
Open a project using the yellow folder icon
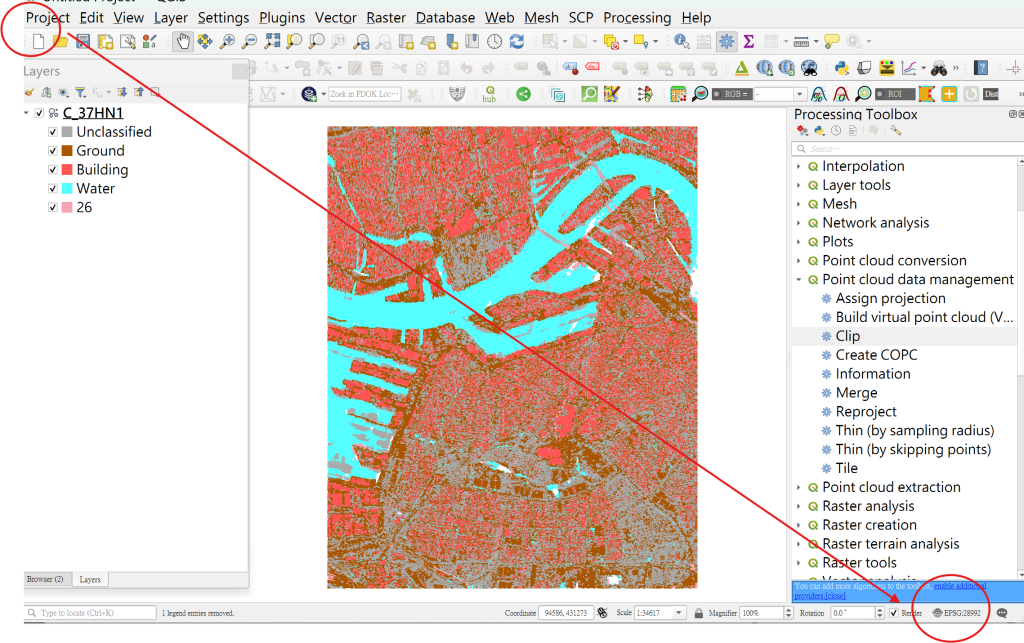point(60,42)
